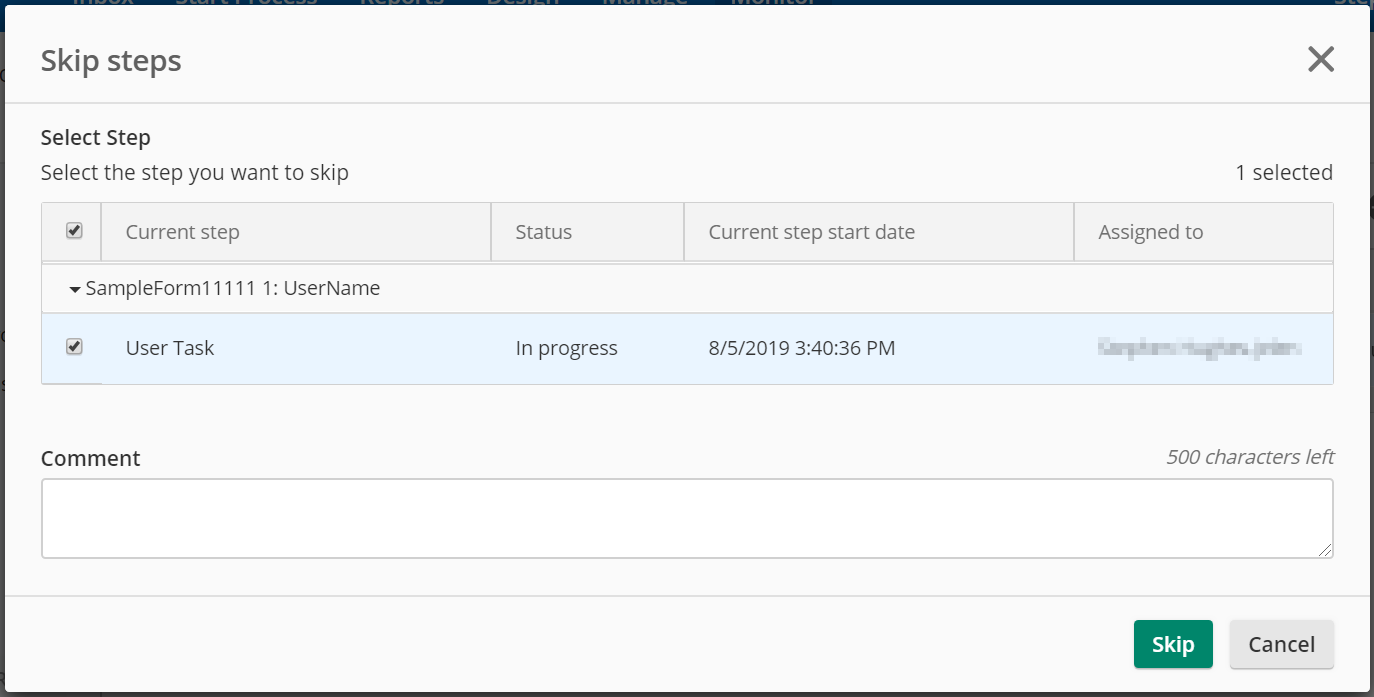Click the Cancel button
Screen dimensions: 1374x697
tap(1281, 644)
